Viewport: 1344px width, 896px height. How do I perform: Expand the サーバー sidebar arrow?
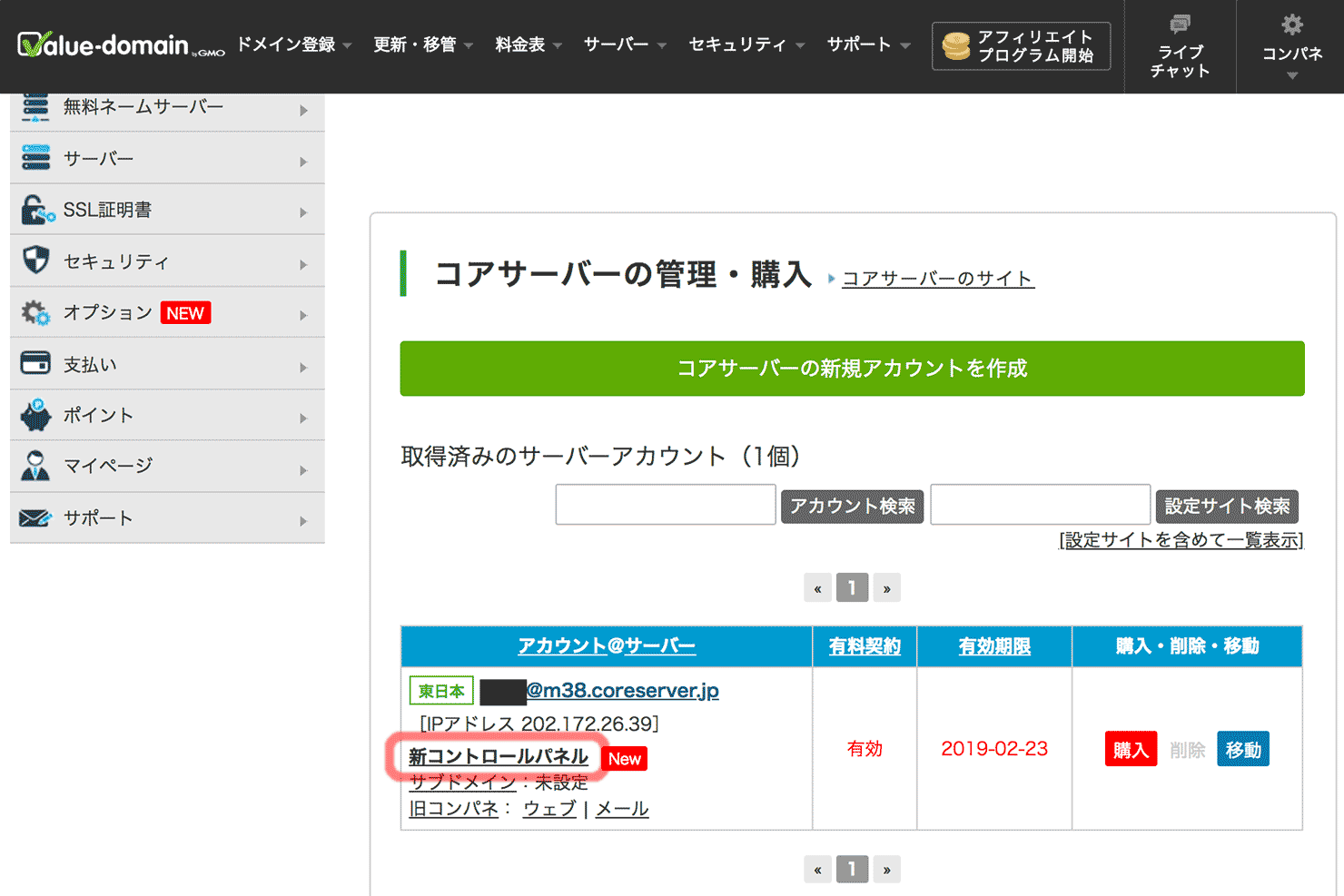(x=303, y=162)
